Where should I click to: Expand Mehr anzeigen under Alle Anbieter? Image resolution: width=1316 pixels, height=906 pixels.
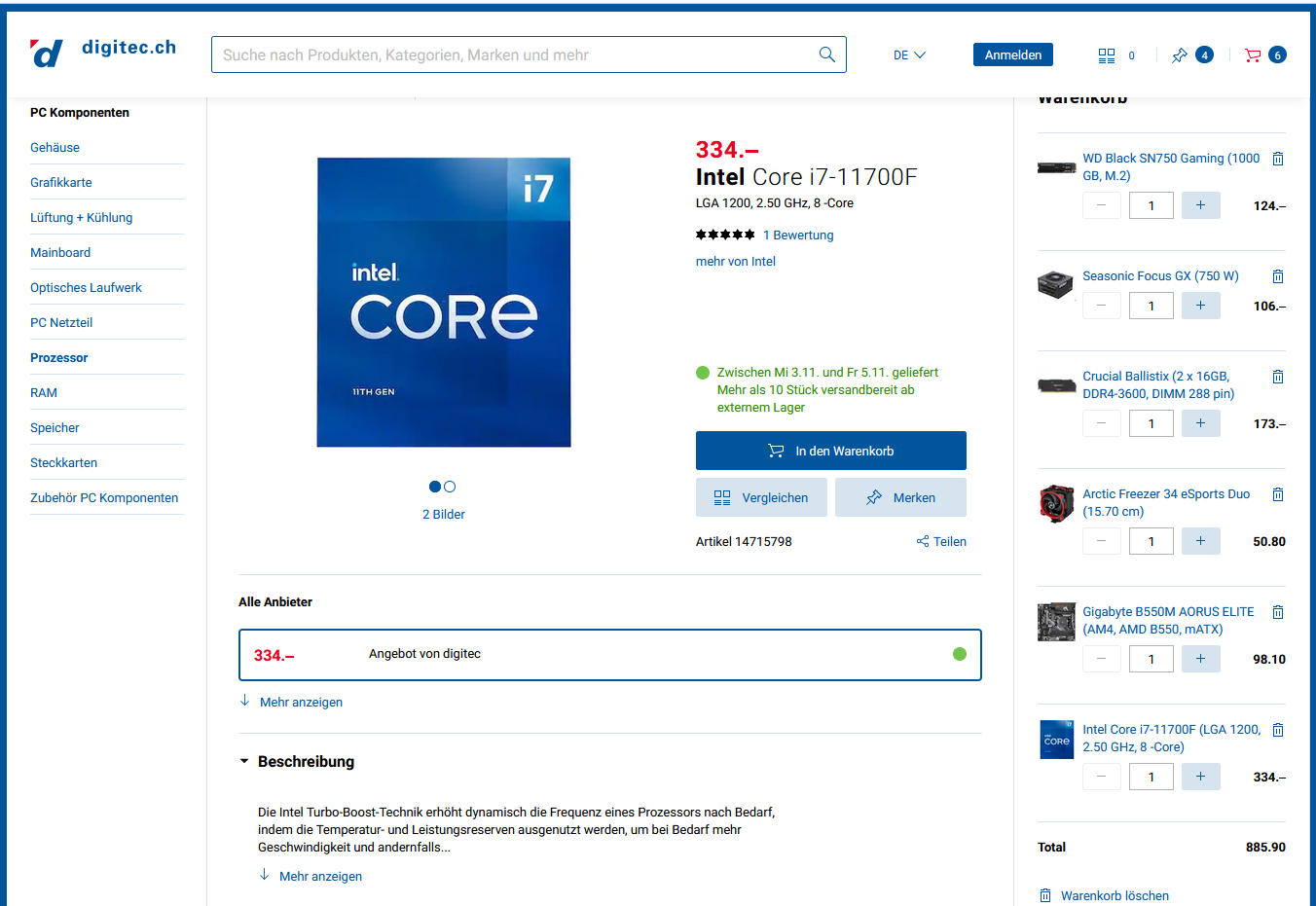coord(291,702)
